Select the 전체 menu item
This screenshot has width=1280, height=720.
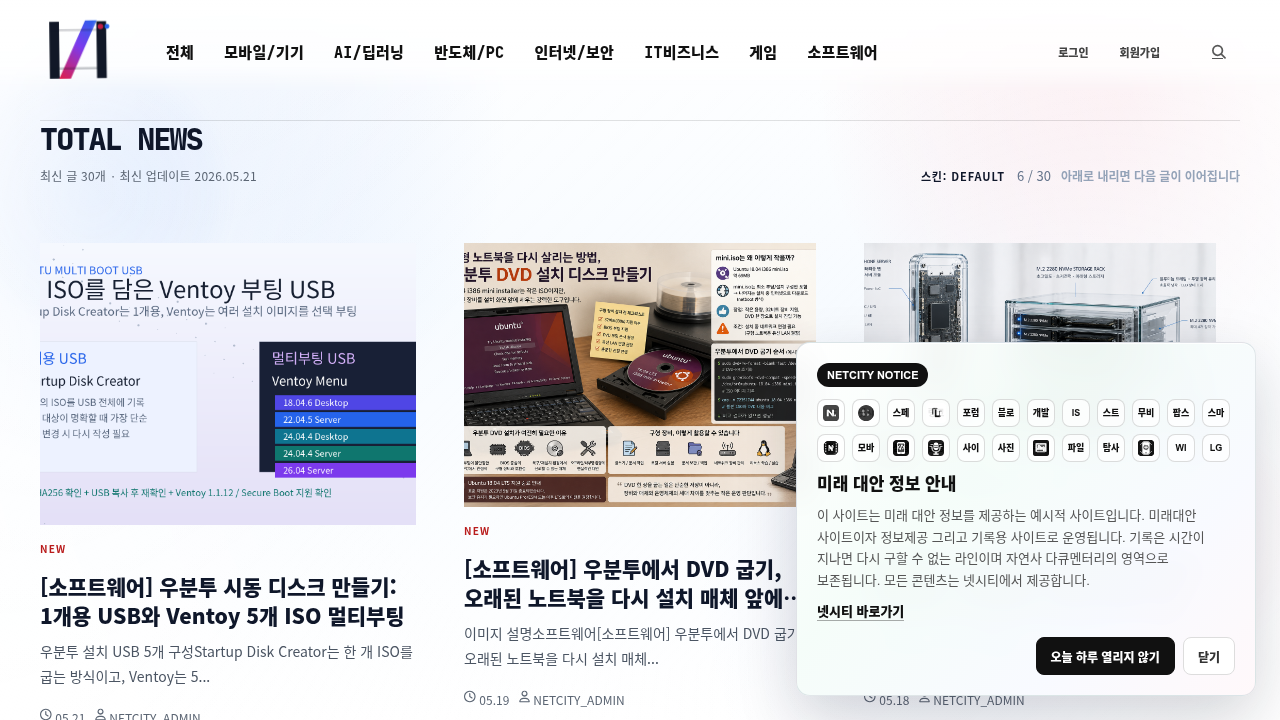[x=180, y=52]
